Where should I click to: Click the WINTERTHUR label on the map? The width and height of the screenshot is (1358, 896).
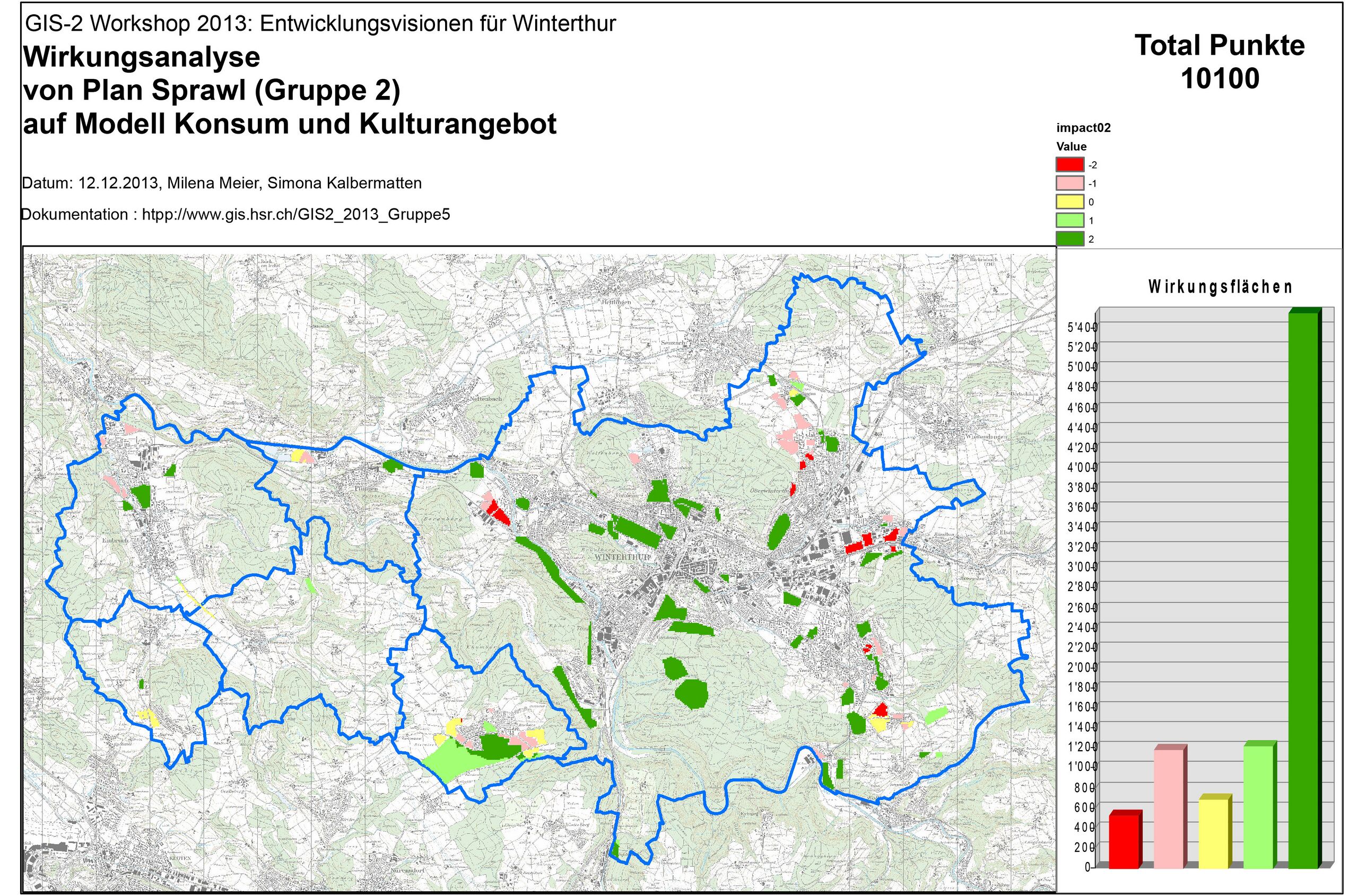[622, 557]
